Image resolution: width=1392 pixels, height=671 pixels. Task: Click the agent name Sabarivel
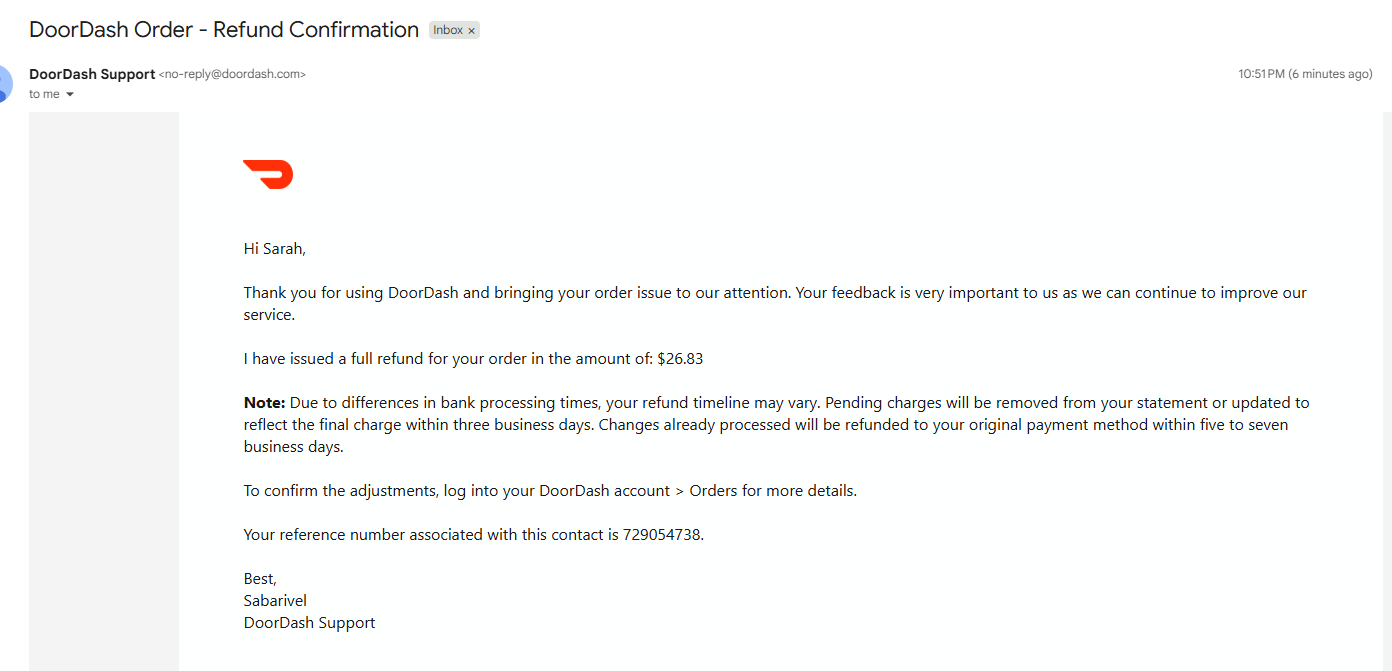click(275, 601)
